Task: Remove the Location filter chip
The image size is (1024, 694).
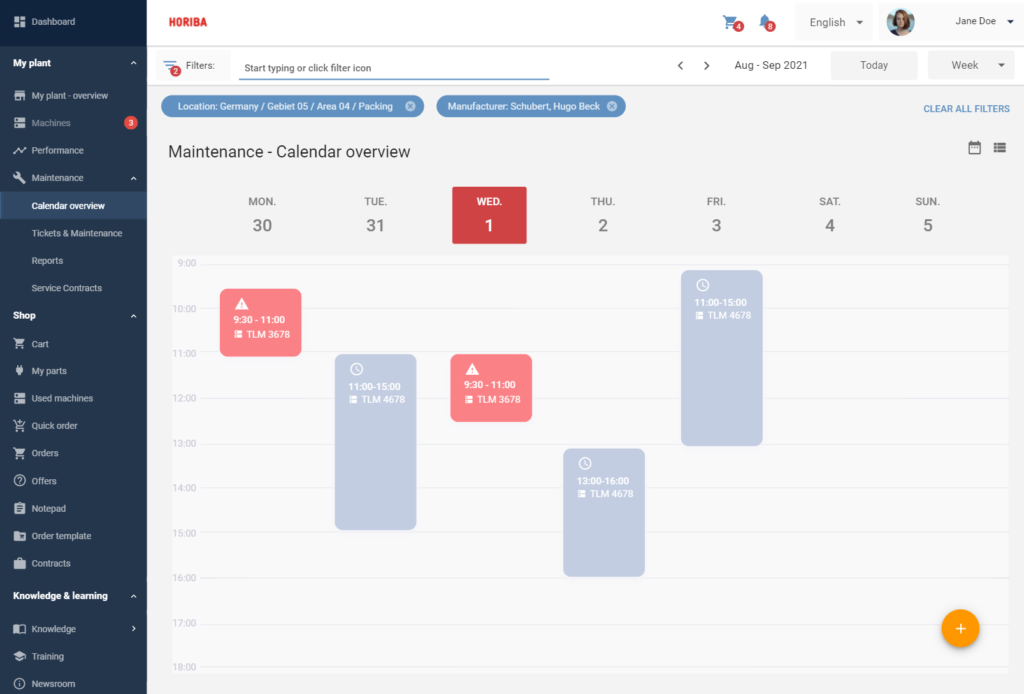Action: [x=410, y=106]
